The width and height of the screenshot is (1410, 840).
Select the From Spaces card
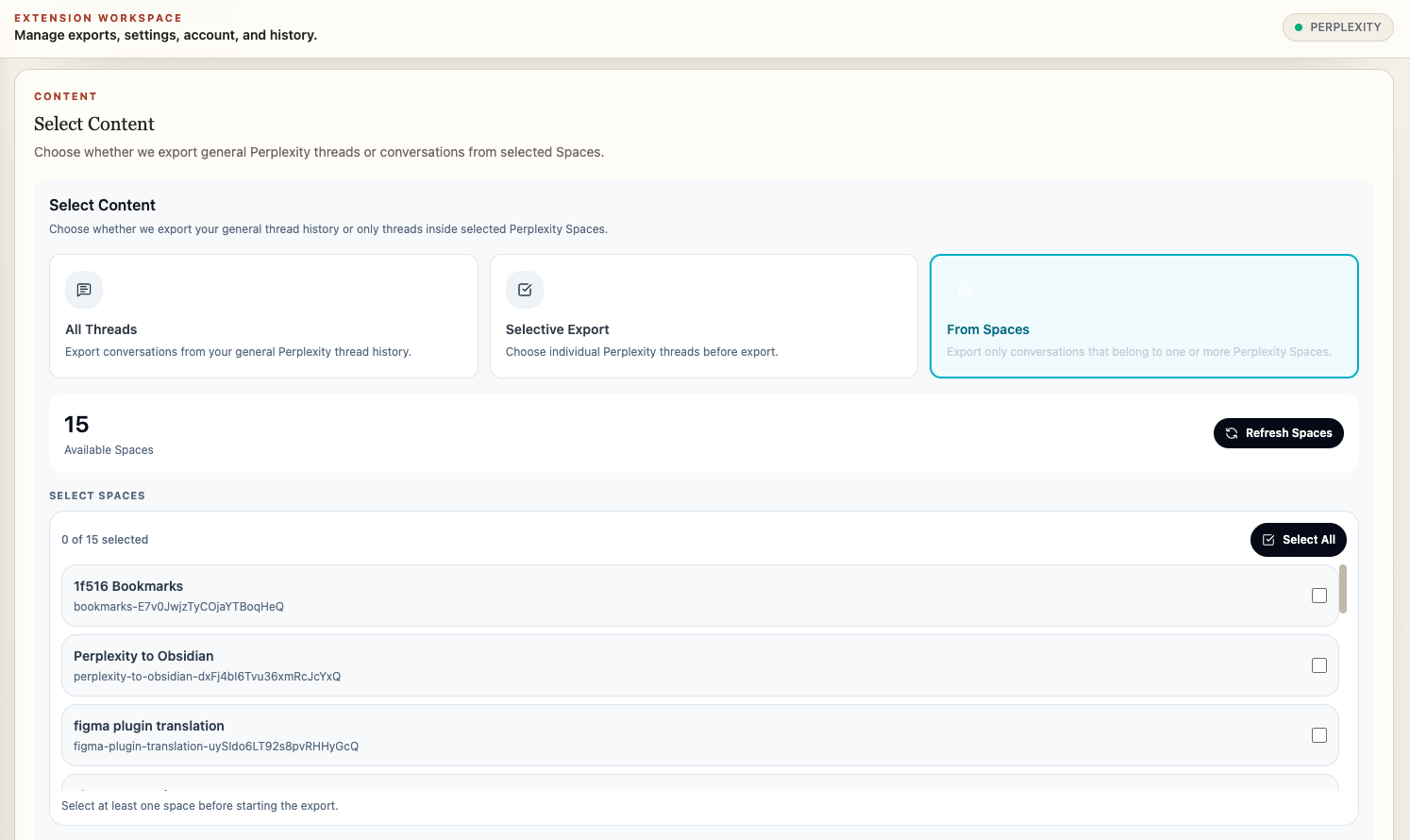point(1144,316)
